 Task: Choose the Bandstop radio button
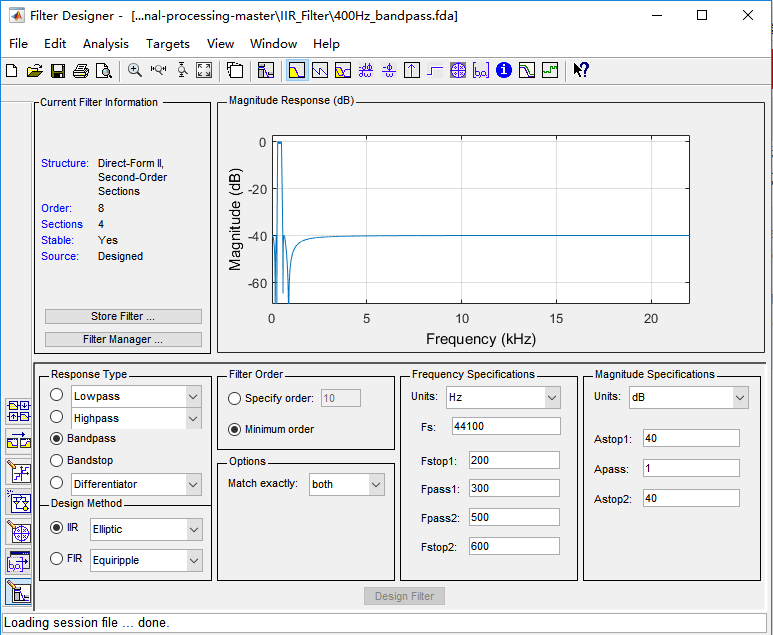point(57,460)
